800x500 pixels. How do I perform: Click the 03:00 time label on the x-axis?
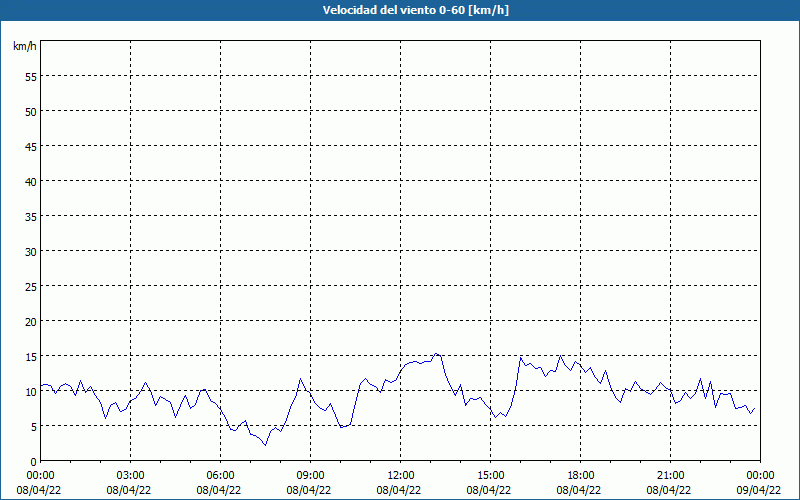coord(130,475)
